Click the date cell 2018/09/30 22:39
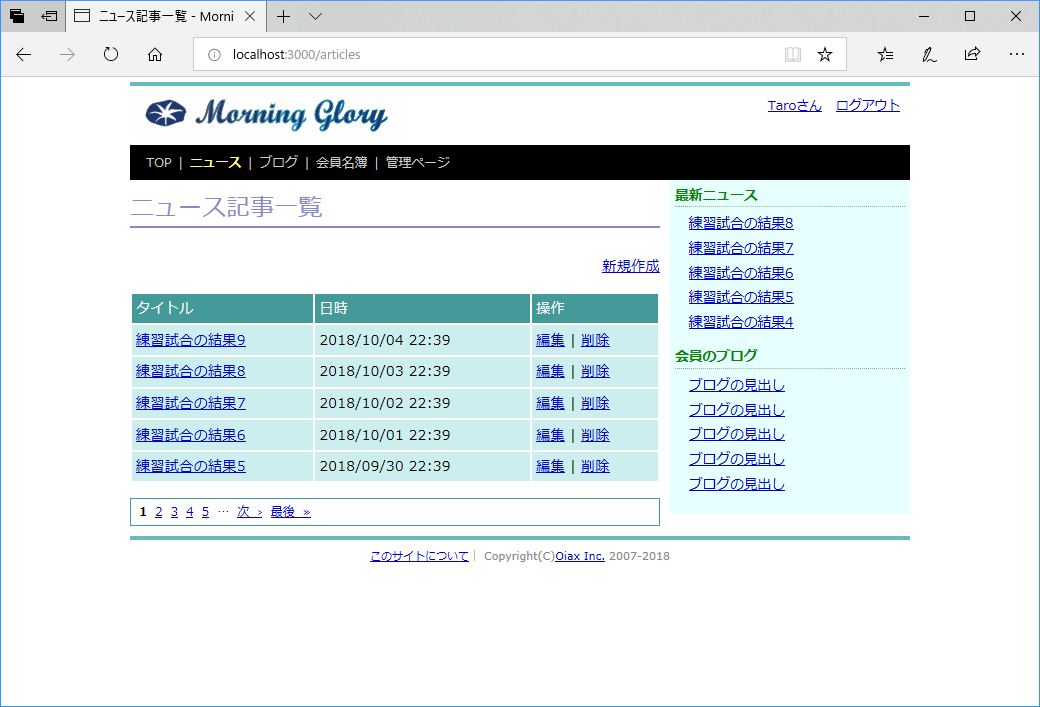Viewport: 1040px width, 707px height. pyautogui.click(x=422, y=466)
